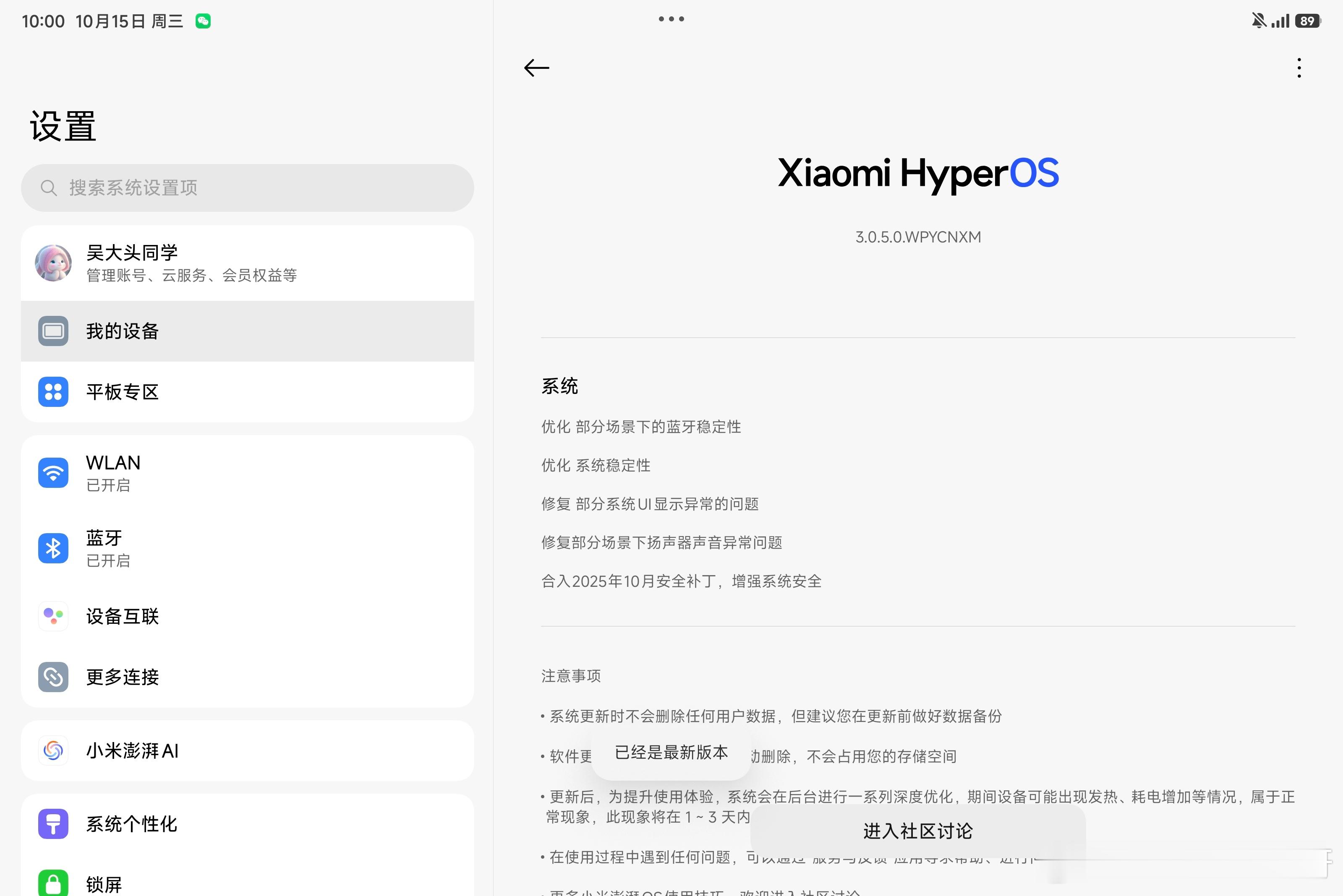The width and height of the screenshot is (1343, 896).
Task: Click the 设备互联 colorful dots icon
Action: (x=53, y=616)
